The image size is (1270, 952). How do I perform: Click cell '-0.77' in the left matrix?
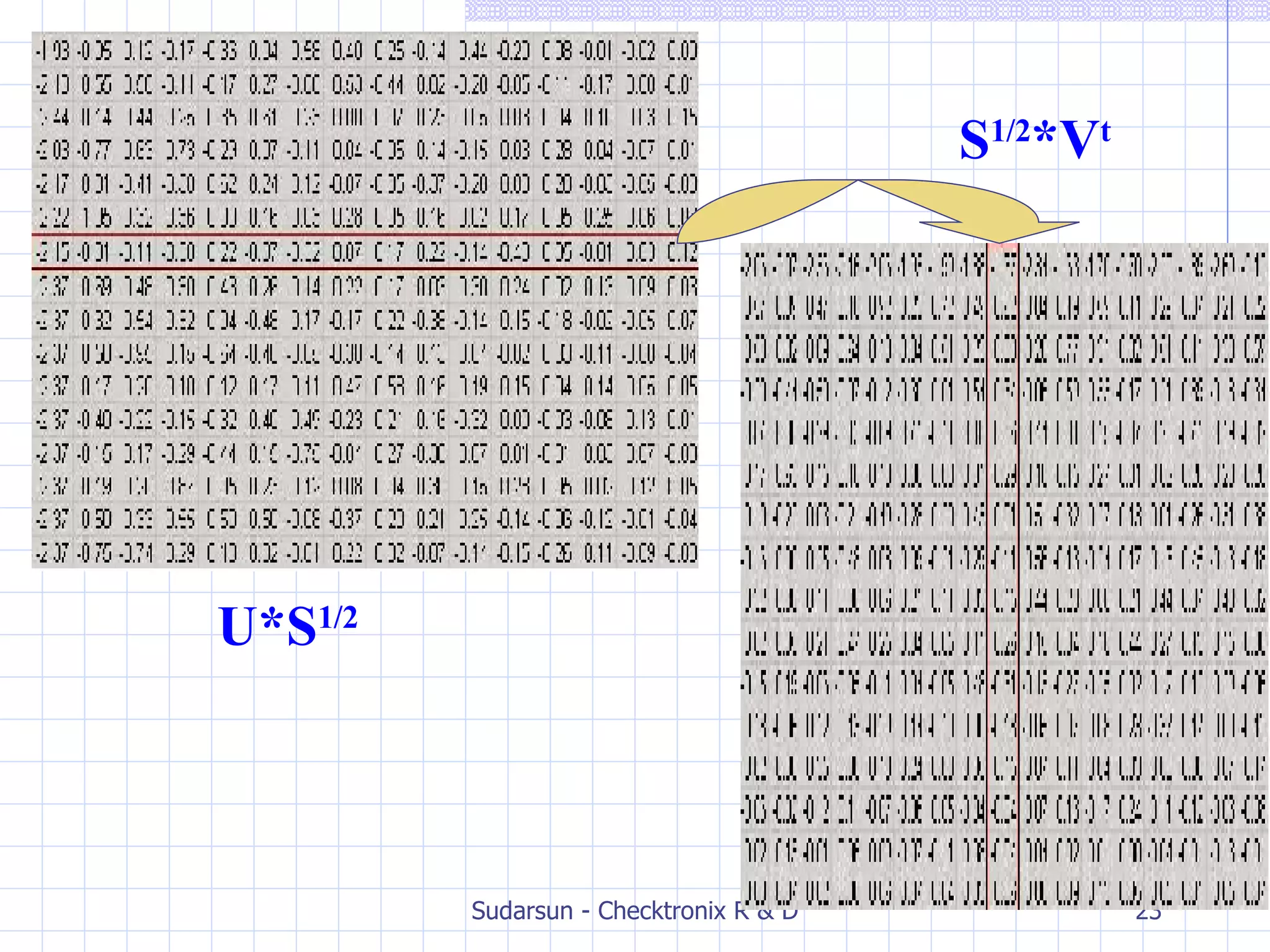[x=95, y=151]
